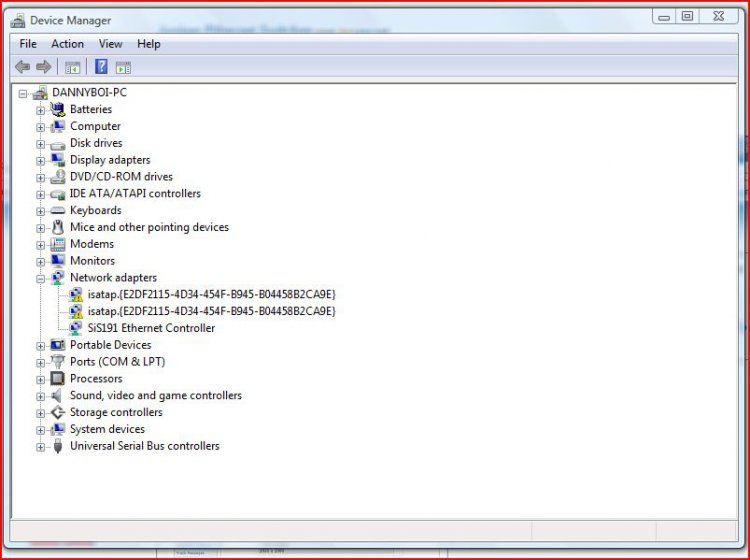Click the Universal Serial Bus controllers icon
The image size is (750, 560).
[58, 446]
